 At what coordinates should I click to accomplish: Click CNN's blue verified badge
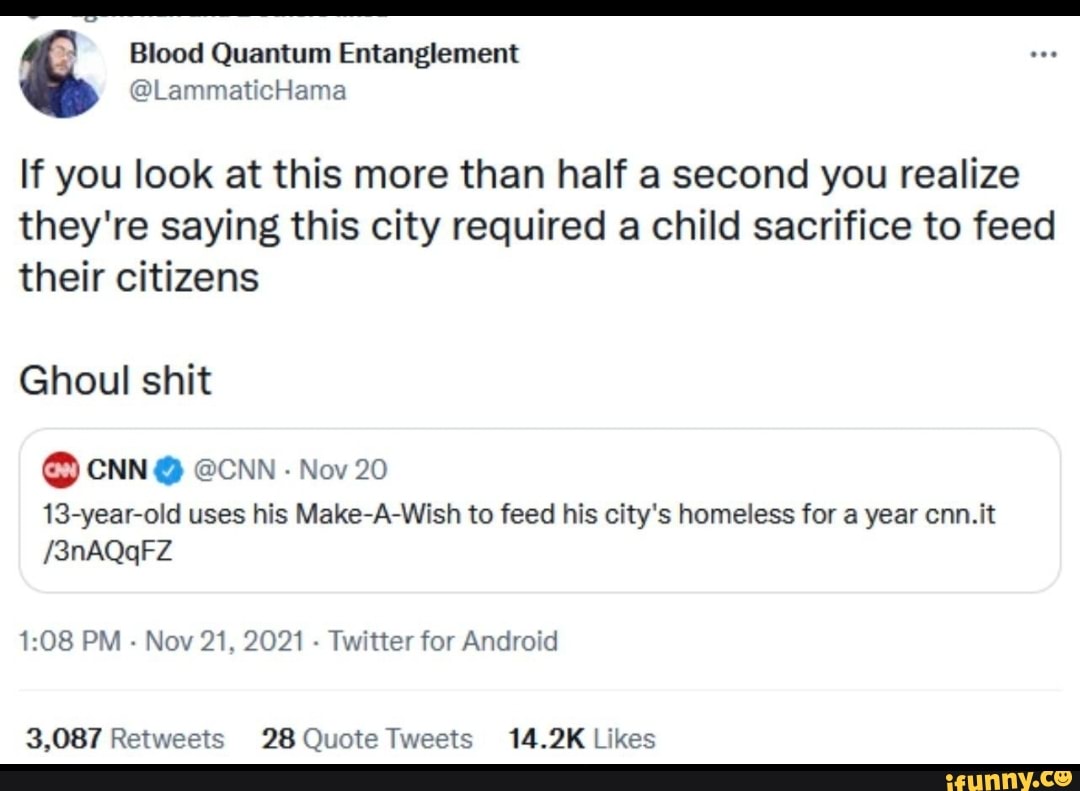[170, 470]
